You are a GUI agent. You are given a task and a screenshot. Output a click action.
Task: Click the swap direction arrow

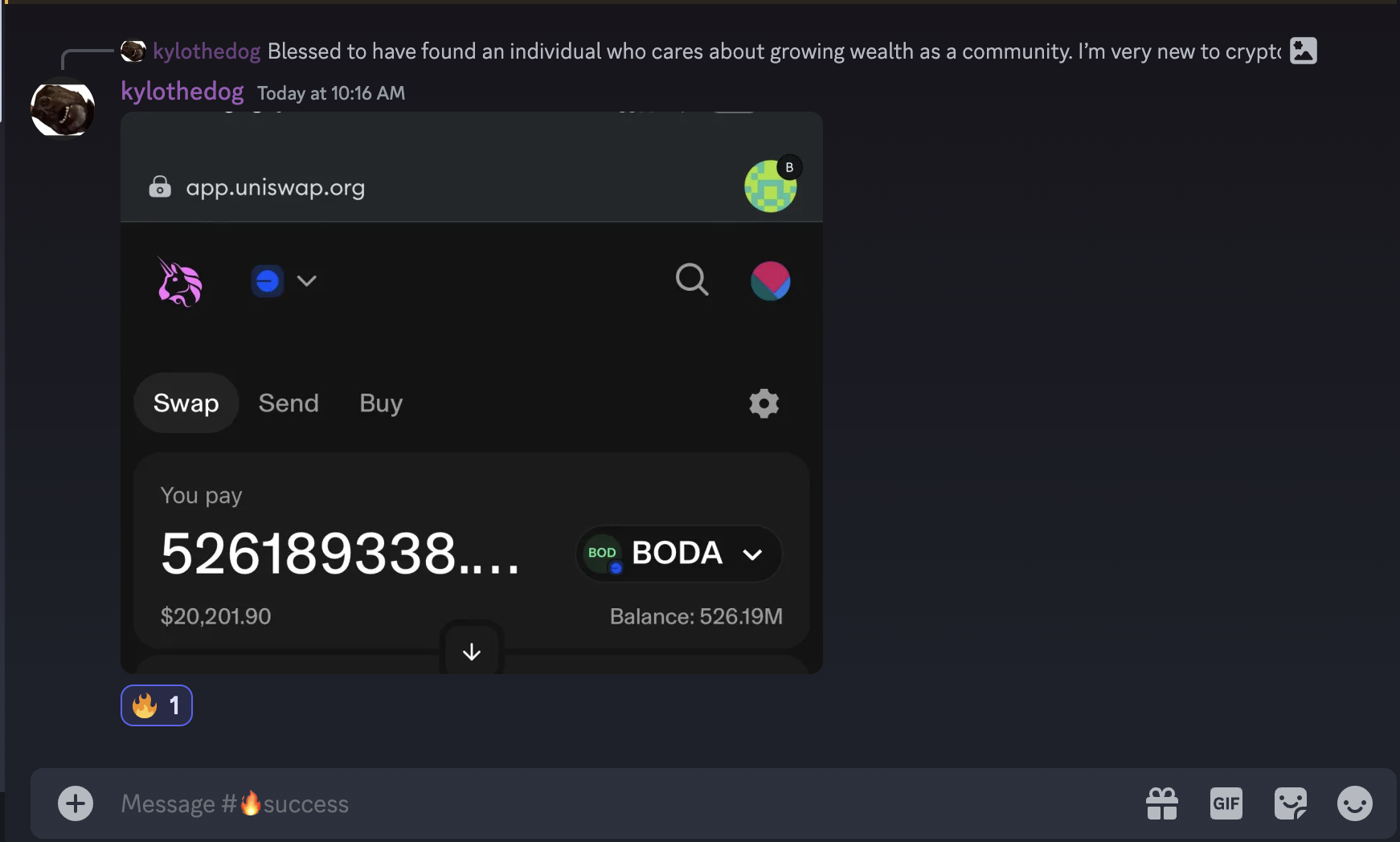[x=471, y=651]
